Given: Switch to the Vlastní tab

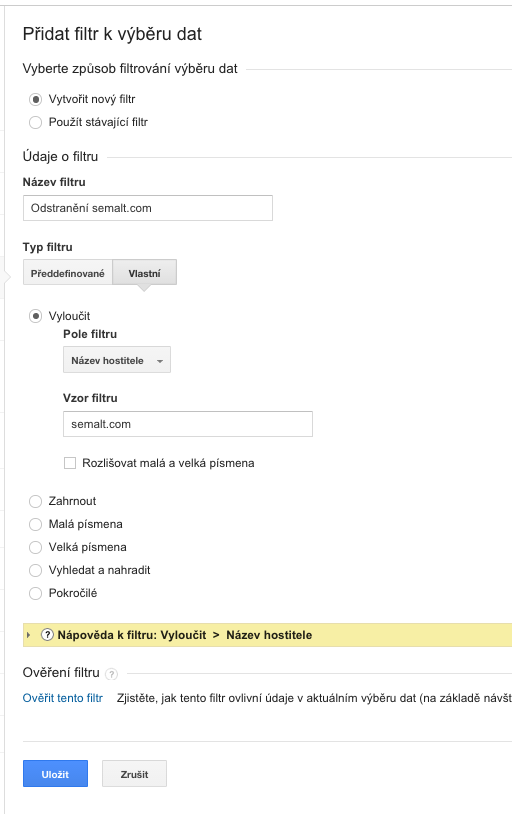Looking at the screenshot, I should [x=145, y=273].
